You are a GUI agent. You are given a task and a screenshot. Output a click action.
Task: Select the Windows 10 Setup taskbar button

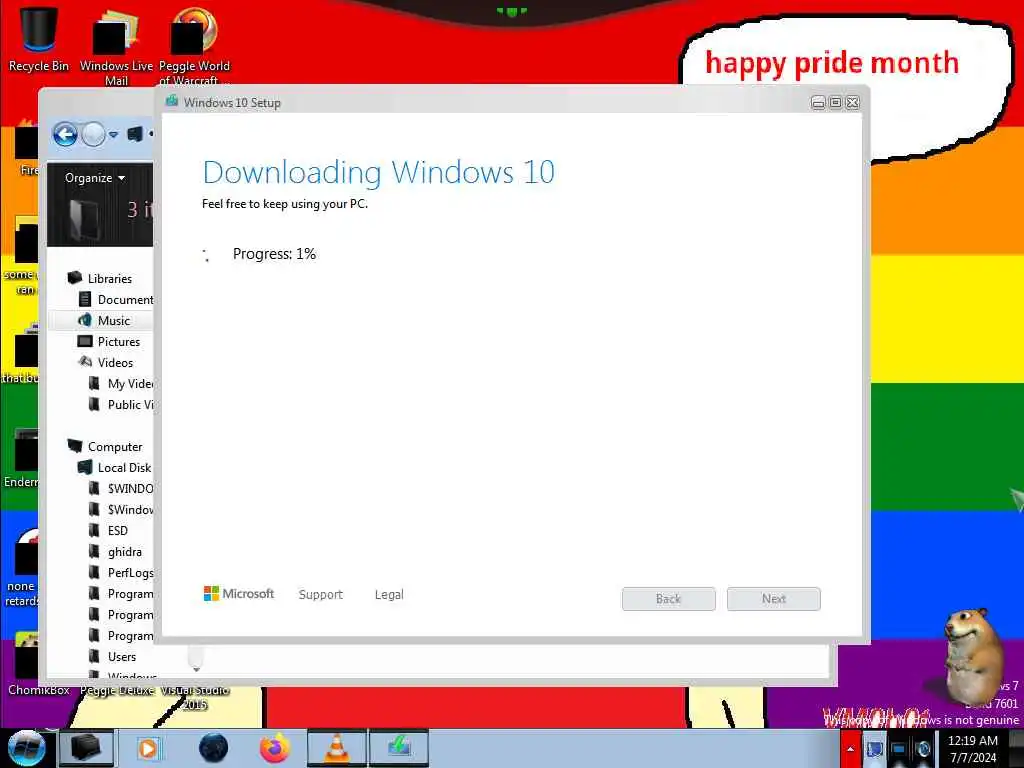tap(399, 748)
